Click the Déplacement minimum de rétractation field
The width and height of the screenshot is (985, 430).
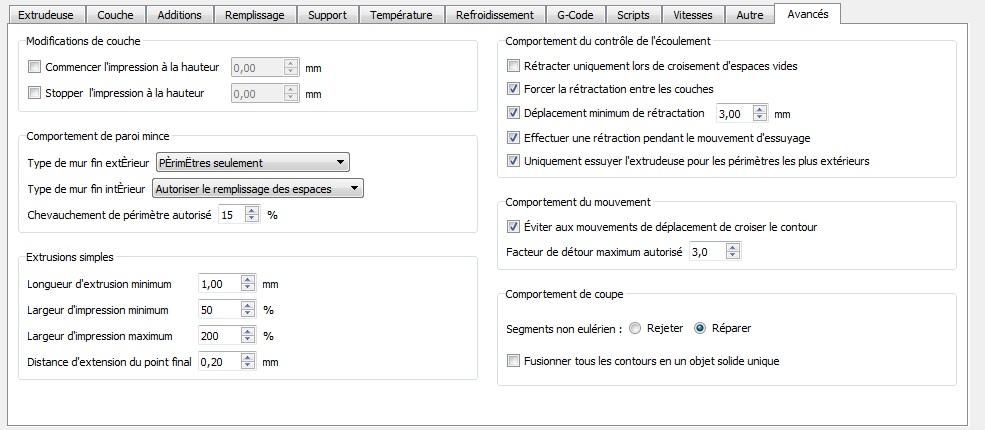tap(734, 113)
